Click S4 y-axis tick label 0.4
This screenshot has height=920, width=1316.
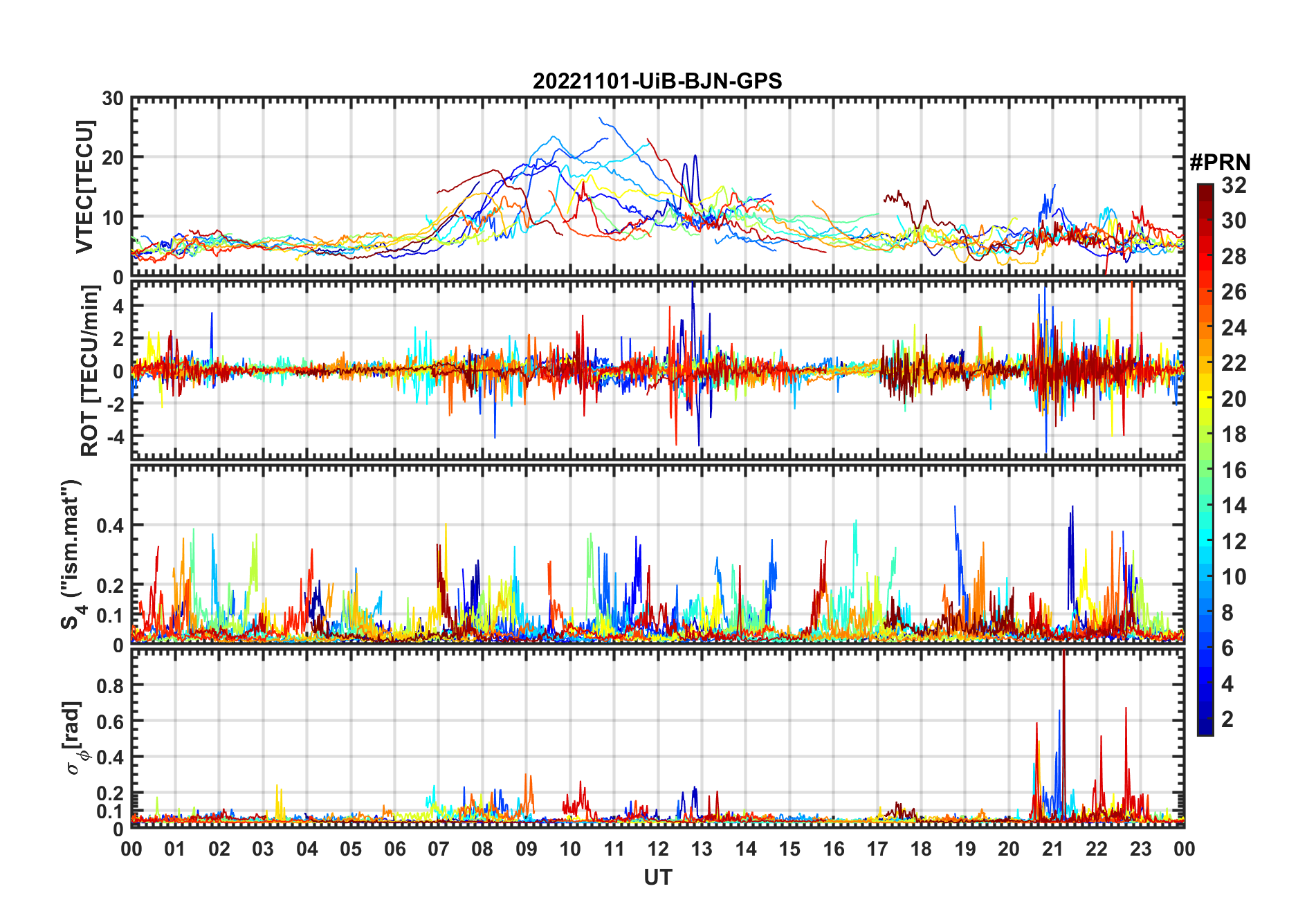(110, 526)
